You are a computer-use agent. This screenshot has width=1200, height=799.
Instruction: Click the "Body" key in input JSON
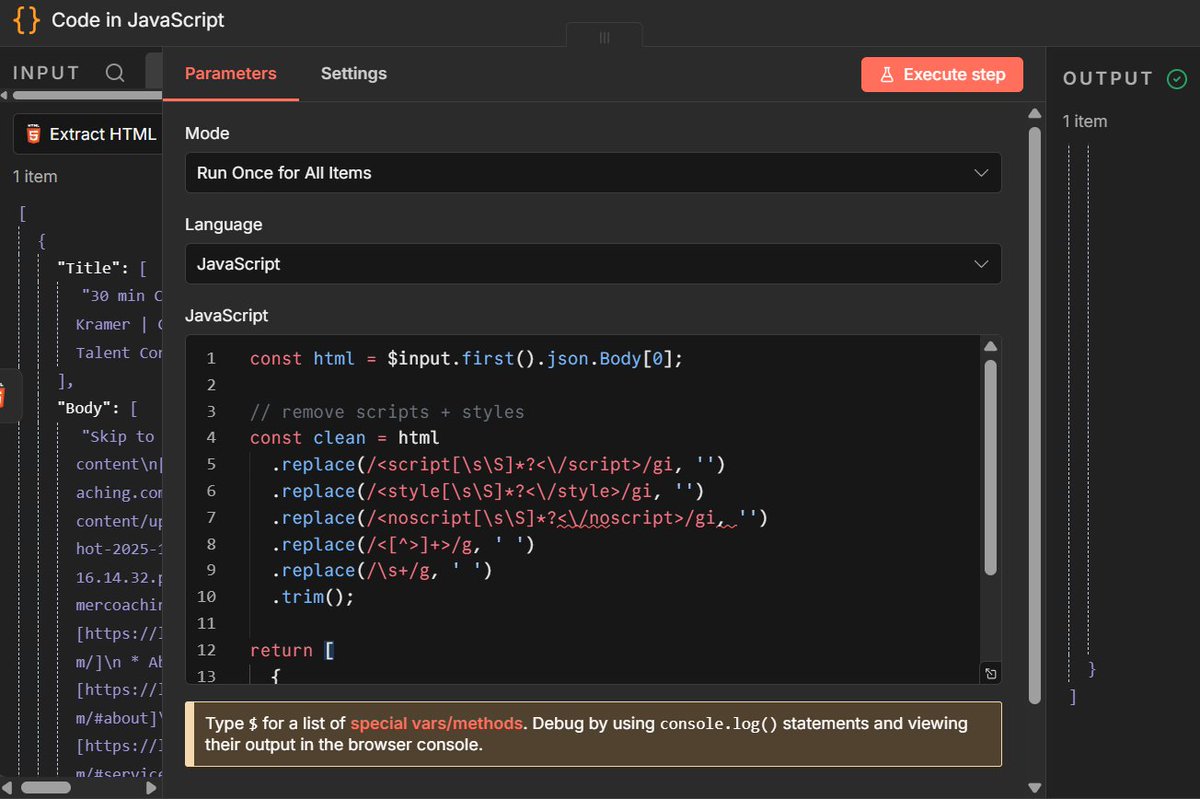pos(87,408)
